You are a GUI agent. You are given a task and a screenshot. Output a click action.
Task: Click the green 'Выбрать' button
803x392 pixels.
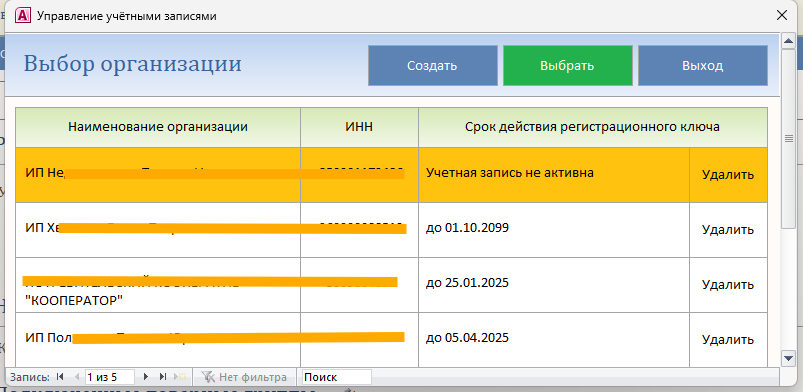coord(567,66)
